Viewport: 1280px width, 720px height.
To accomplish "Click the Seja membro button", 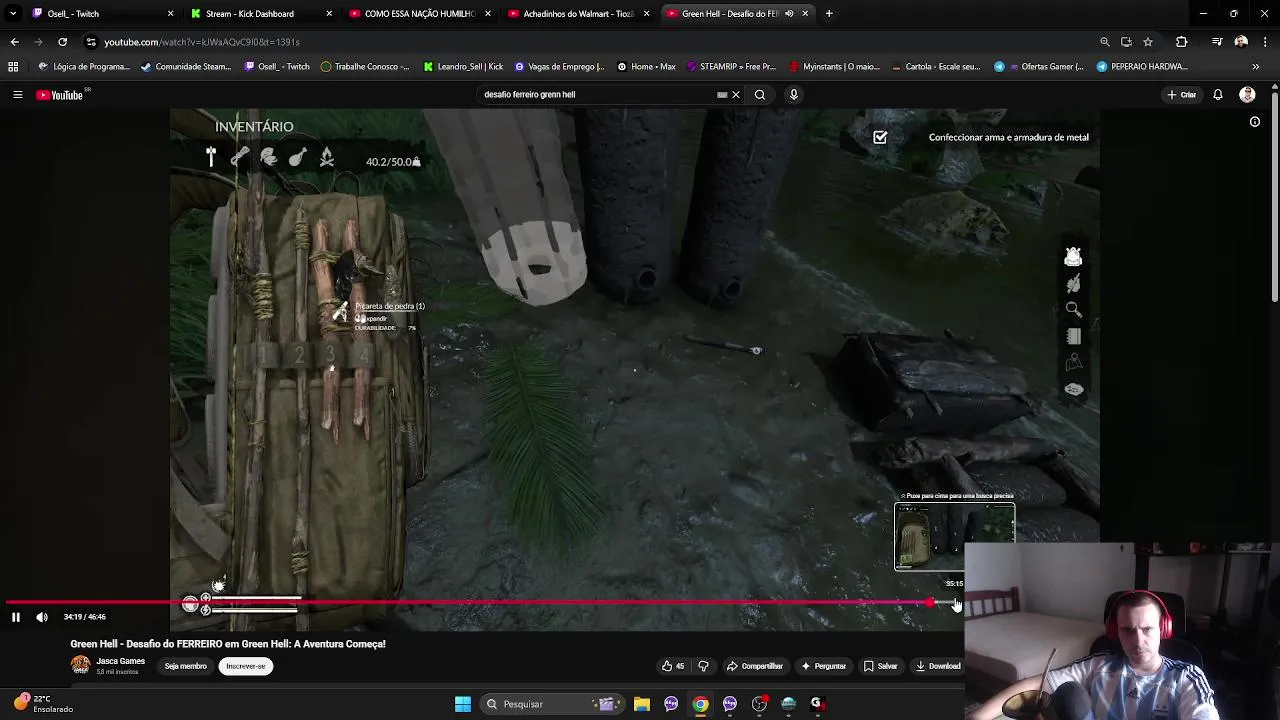I will [185, 666].
